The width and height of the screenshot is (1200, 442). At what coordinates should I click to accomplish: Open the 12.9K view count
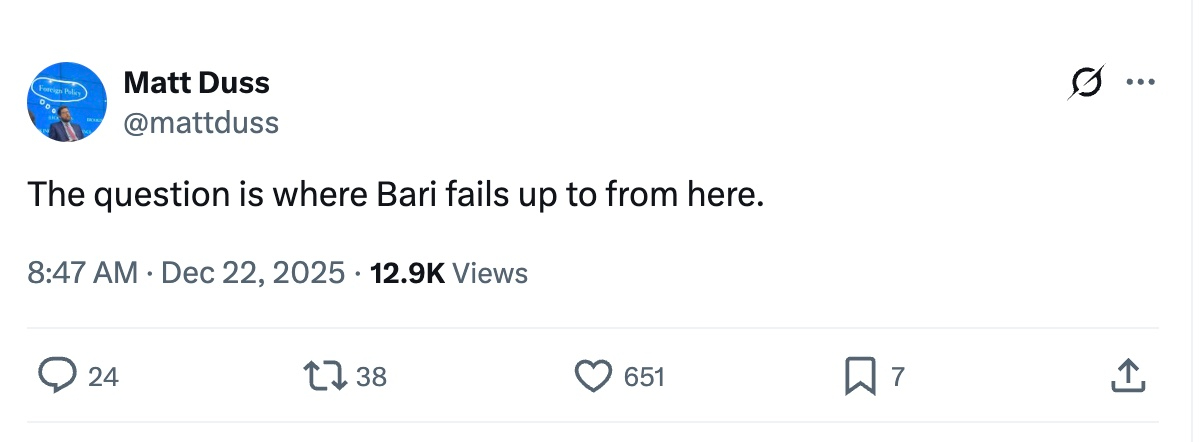click(x=407, y=272)
